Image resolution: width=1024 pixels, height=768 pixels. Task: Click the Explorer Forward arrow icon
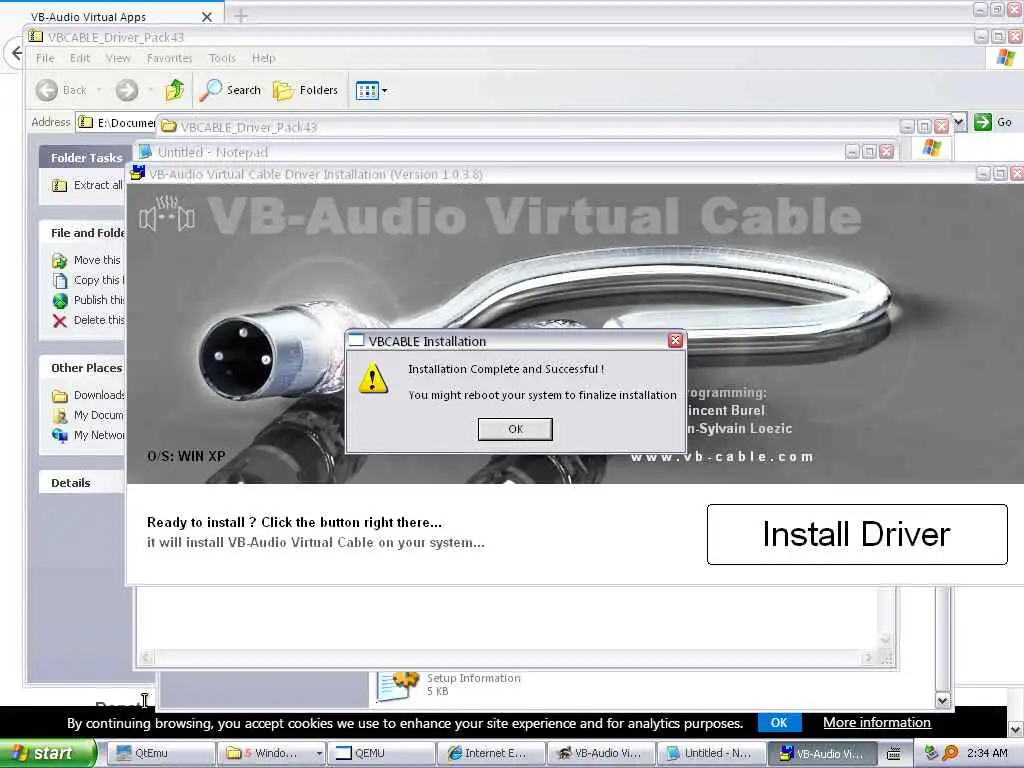pos(127,90)
